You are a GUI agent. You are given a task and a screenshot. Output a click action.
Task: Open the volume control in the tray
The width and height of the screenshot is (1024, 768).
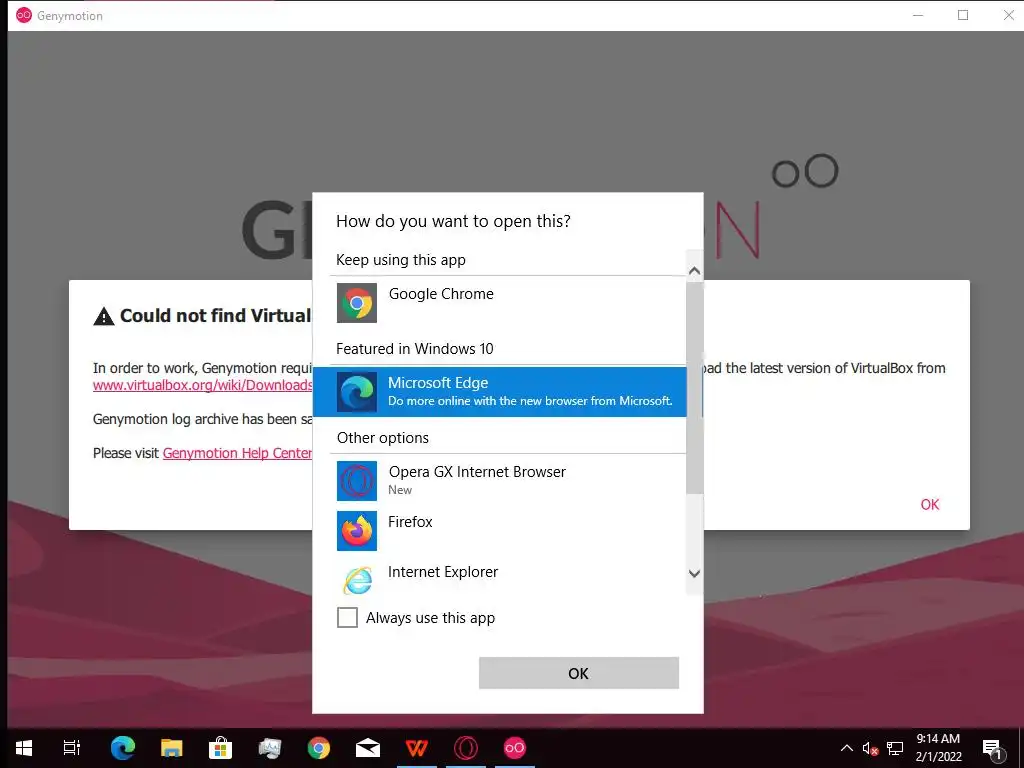(870, 748)
